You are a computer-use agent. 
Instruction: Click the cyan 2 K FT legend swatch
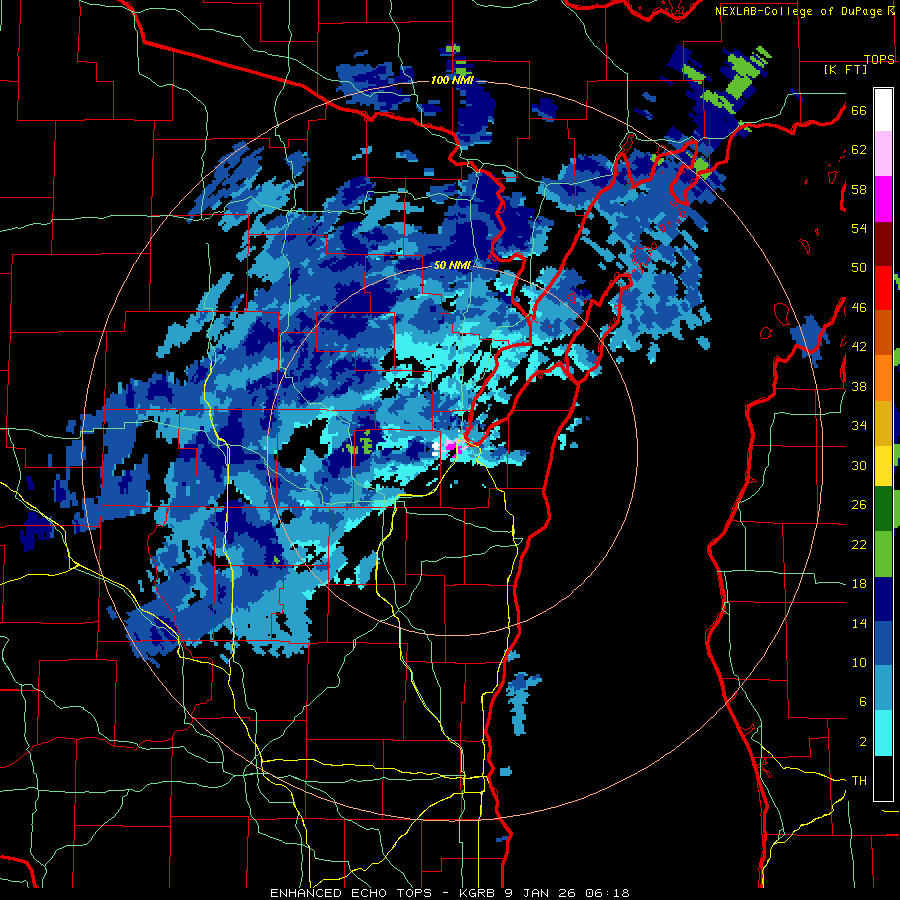pyautogui.click(x=883, y=733)
